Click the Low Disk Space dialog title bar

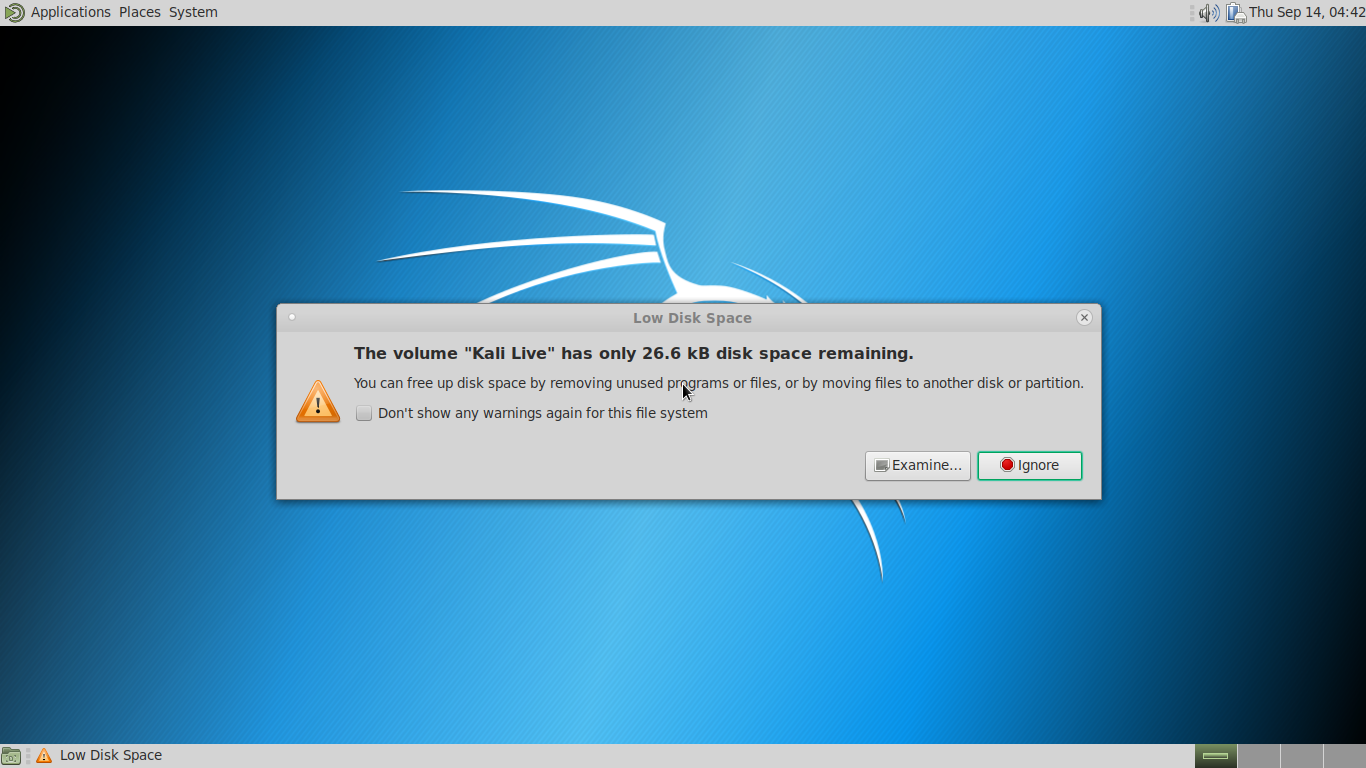(x=689, y=317)
